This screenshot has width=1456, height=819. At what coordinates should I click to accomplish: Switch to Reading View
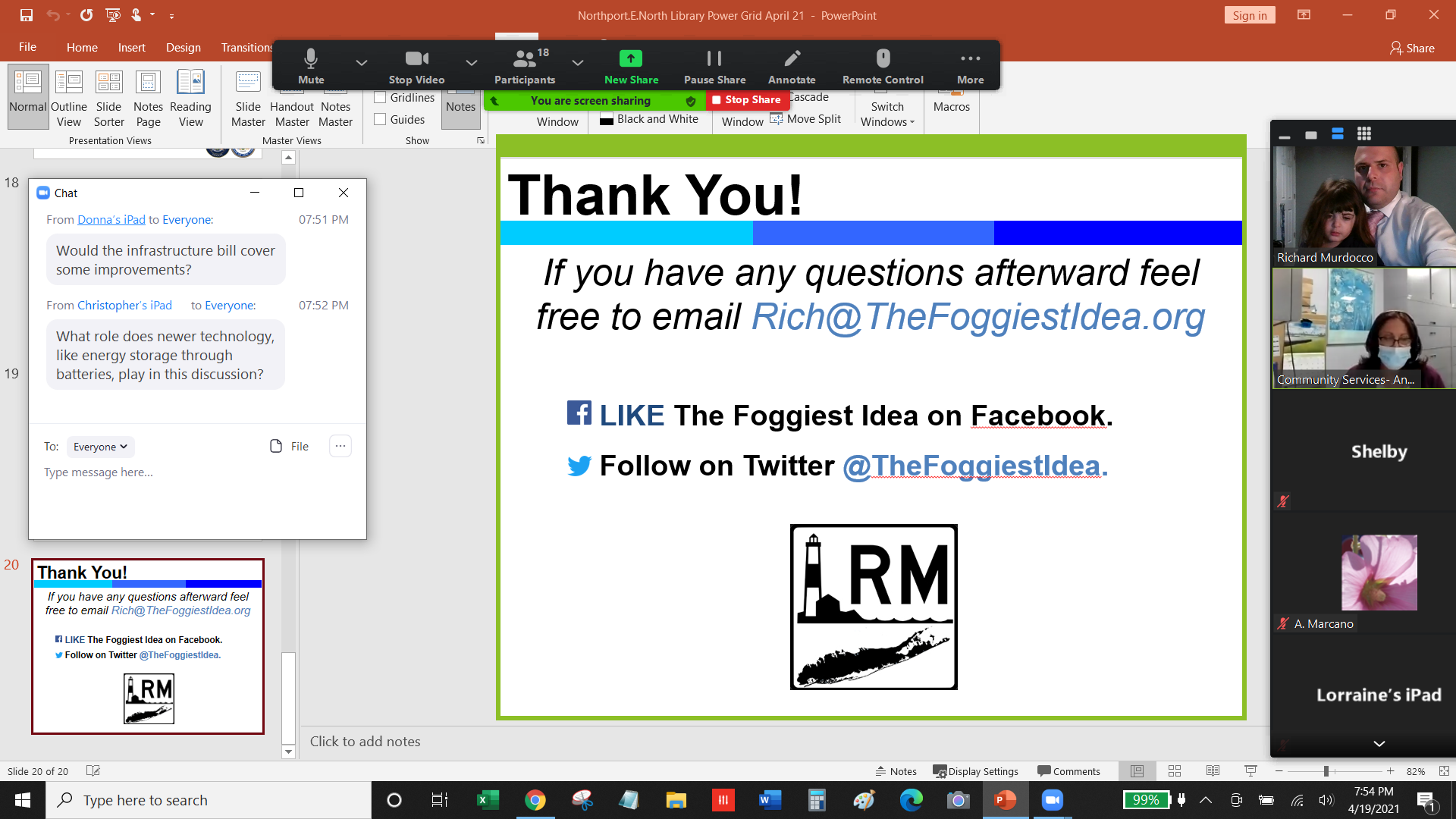pos(190,96)
